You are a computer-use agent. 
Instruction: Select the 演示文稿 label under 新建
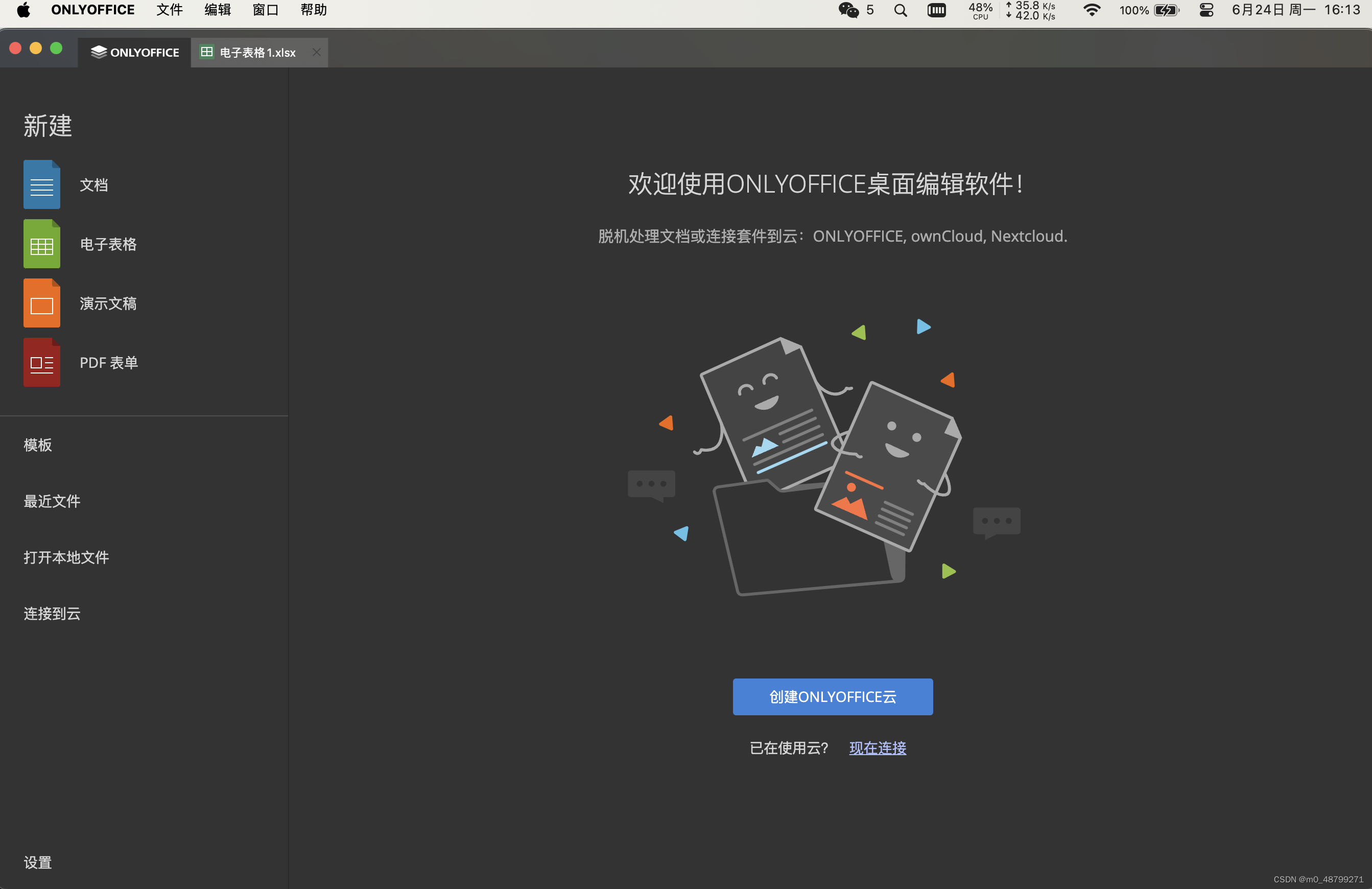coord(108,304)
